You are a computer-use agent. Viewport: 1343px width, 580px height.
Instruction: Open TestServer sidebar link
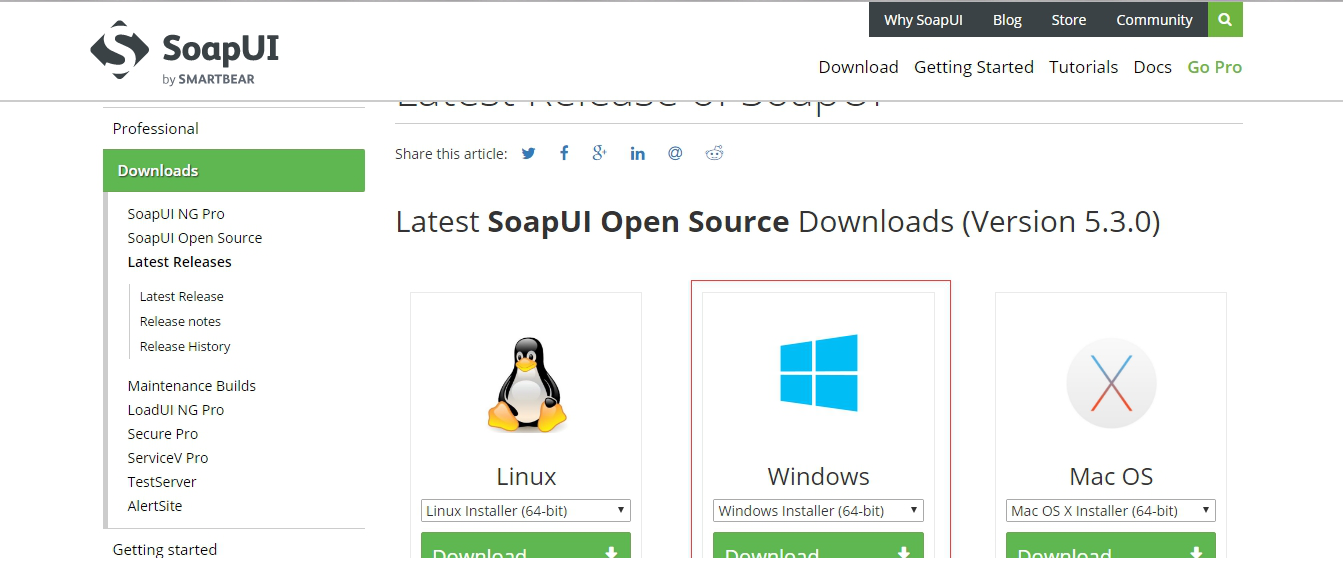pos(161,482)
